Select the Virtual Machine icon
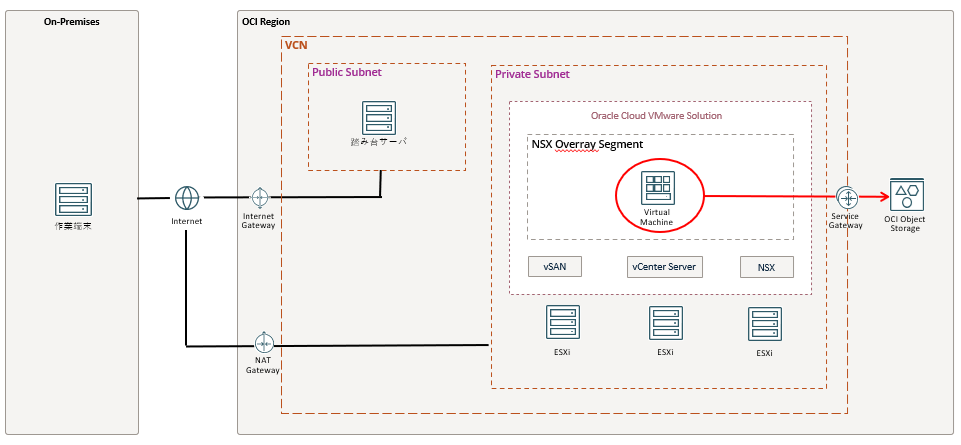Image resolution: width=961 pixels, height=445 pixels. [x=657, y=190]
